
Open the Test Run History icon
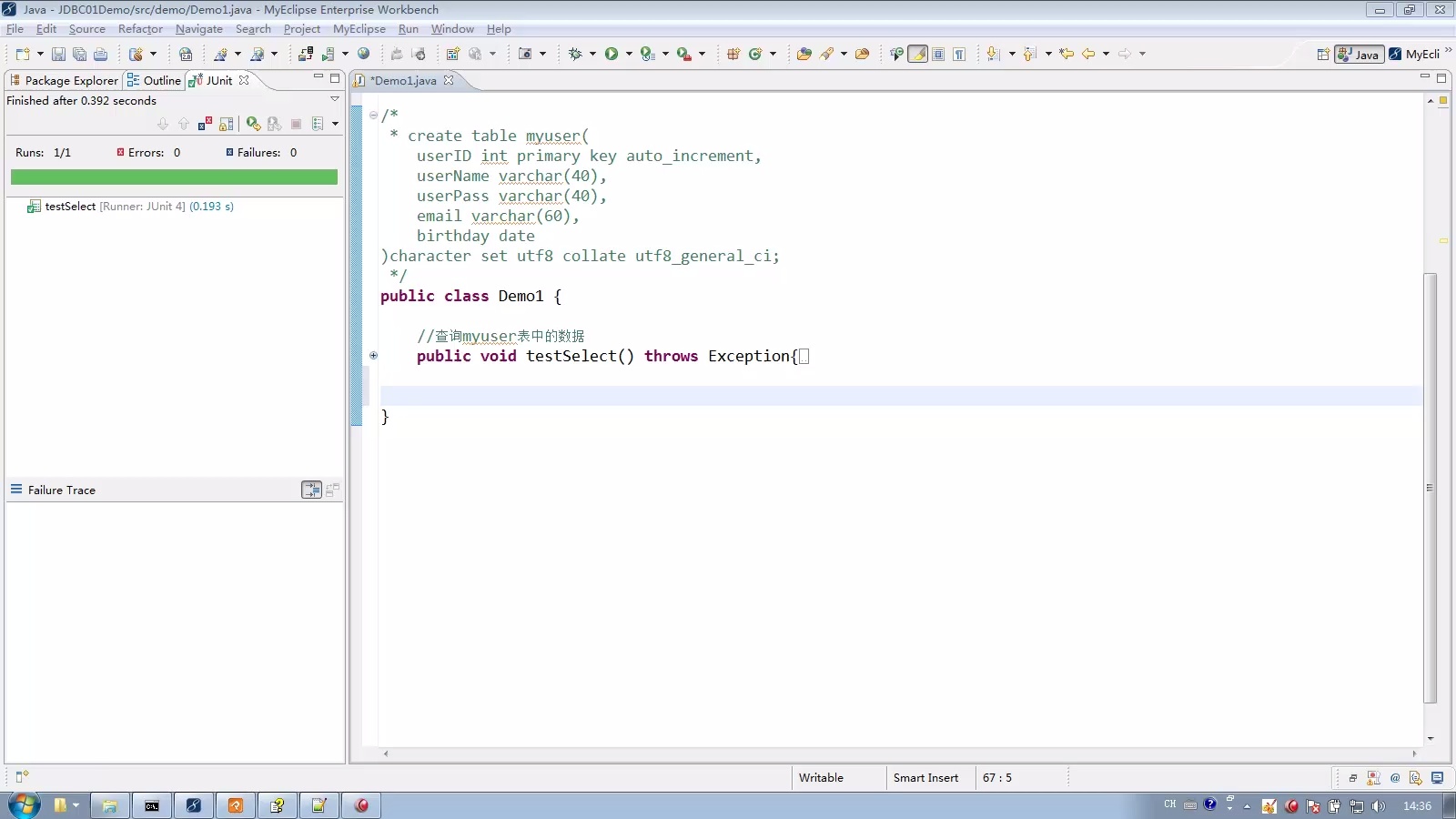pyautogui.click(x=318, y=124)
